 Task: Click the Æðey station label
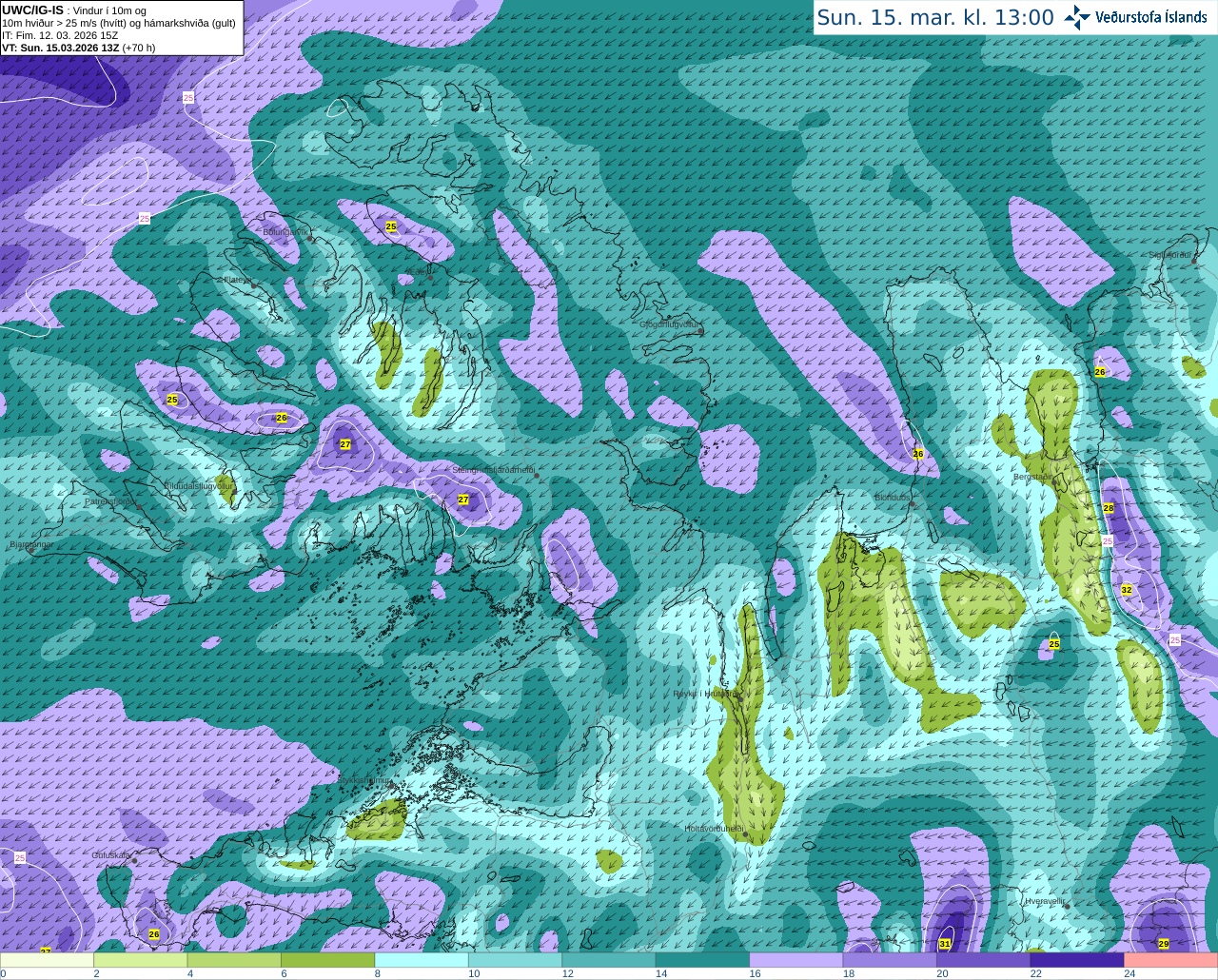coord(420,272)
